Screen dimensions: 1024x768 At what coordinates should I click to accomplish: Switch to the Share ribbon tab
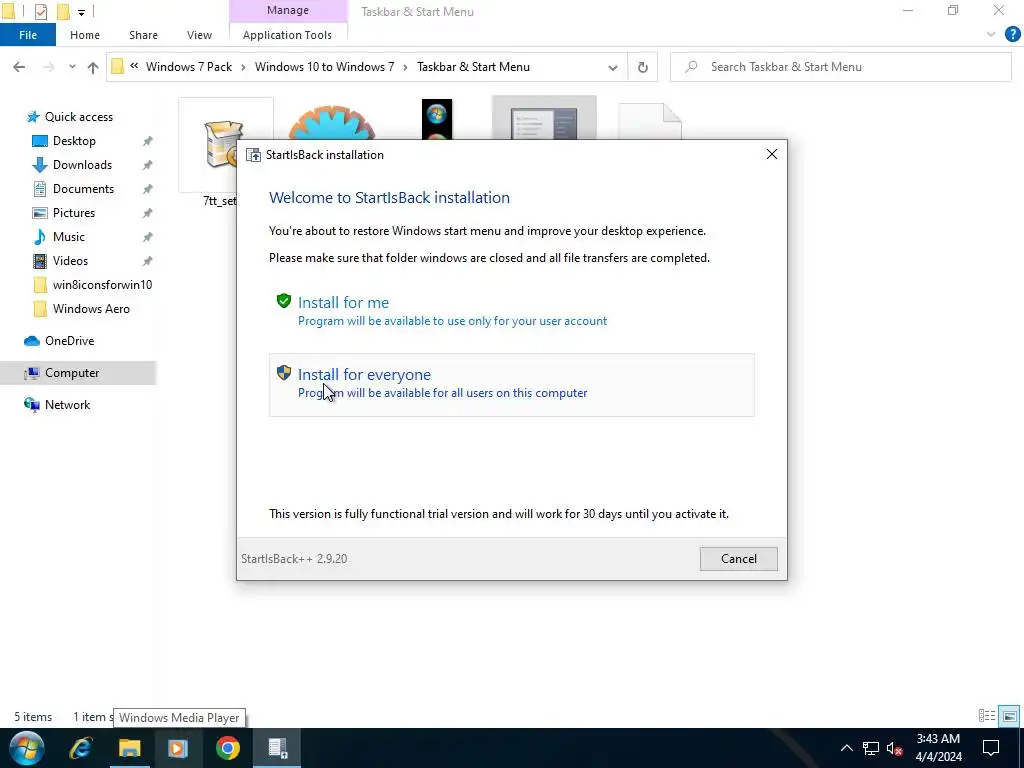tap(143, 35)
